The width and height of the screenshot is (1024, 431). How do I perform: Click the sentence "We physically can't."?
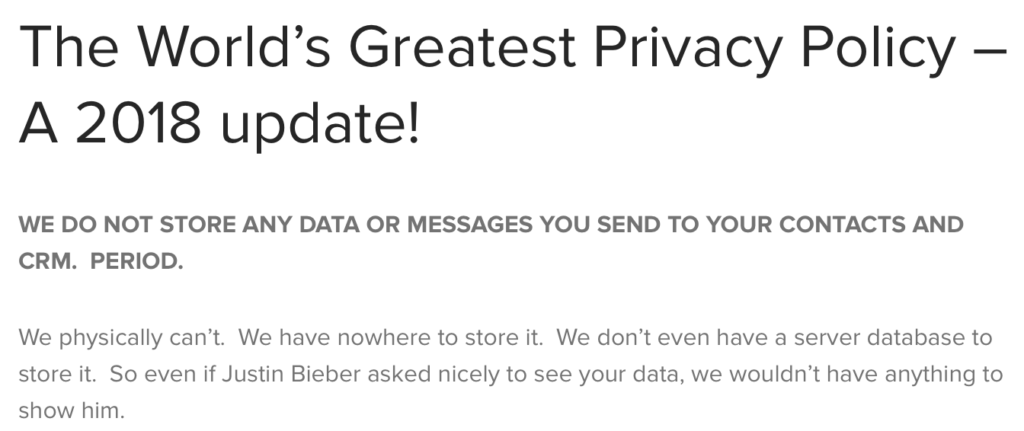coord(121,338)
